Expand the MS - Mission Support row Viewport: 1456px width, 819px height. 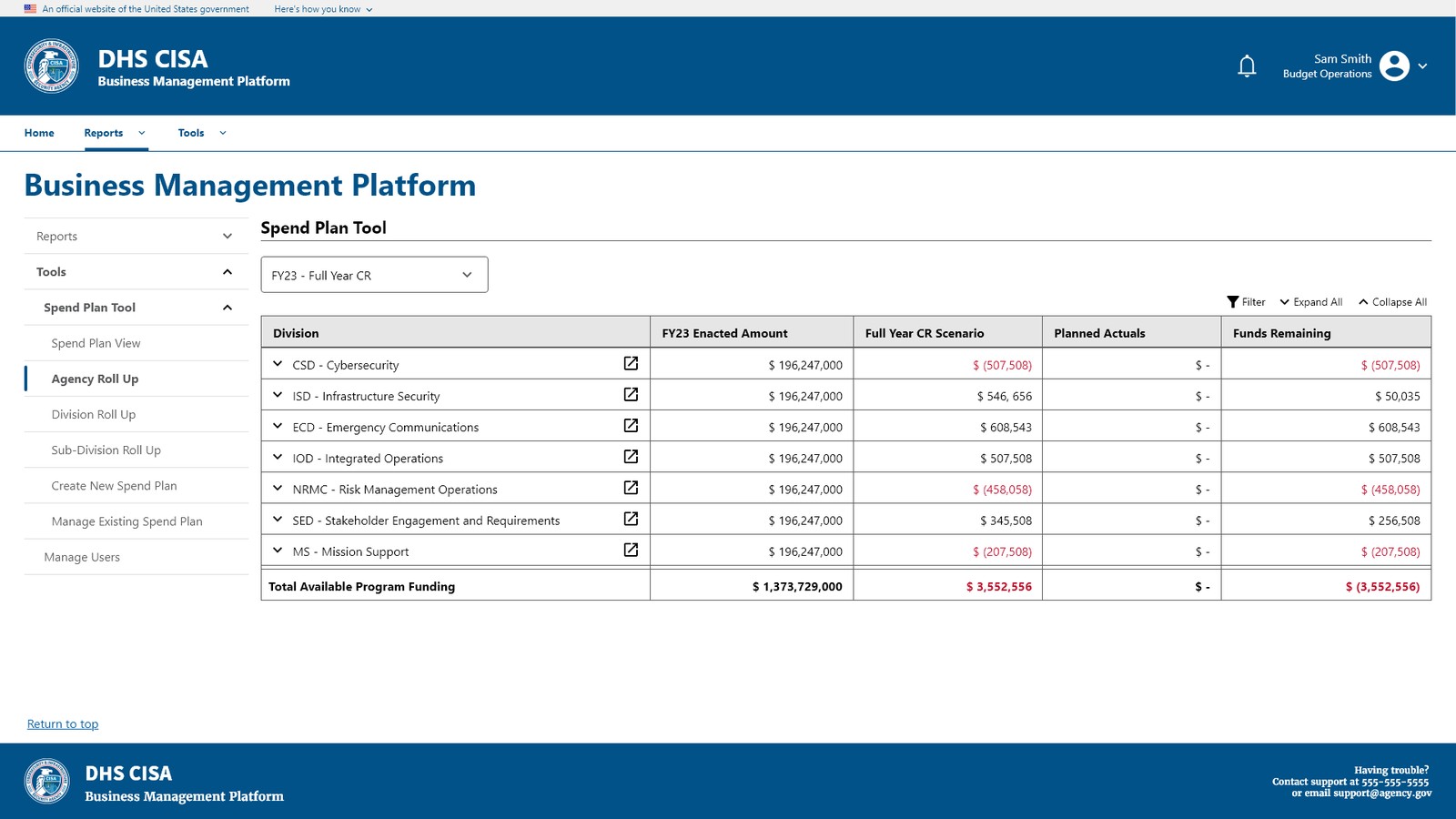tap(278, 551)
